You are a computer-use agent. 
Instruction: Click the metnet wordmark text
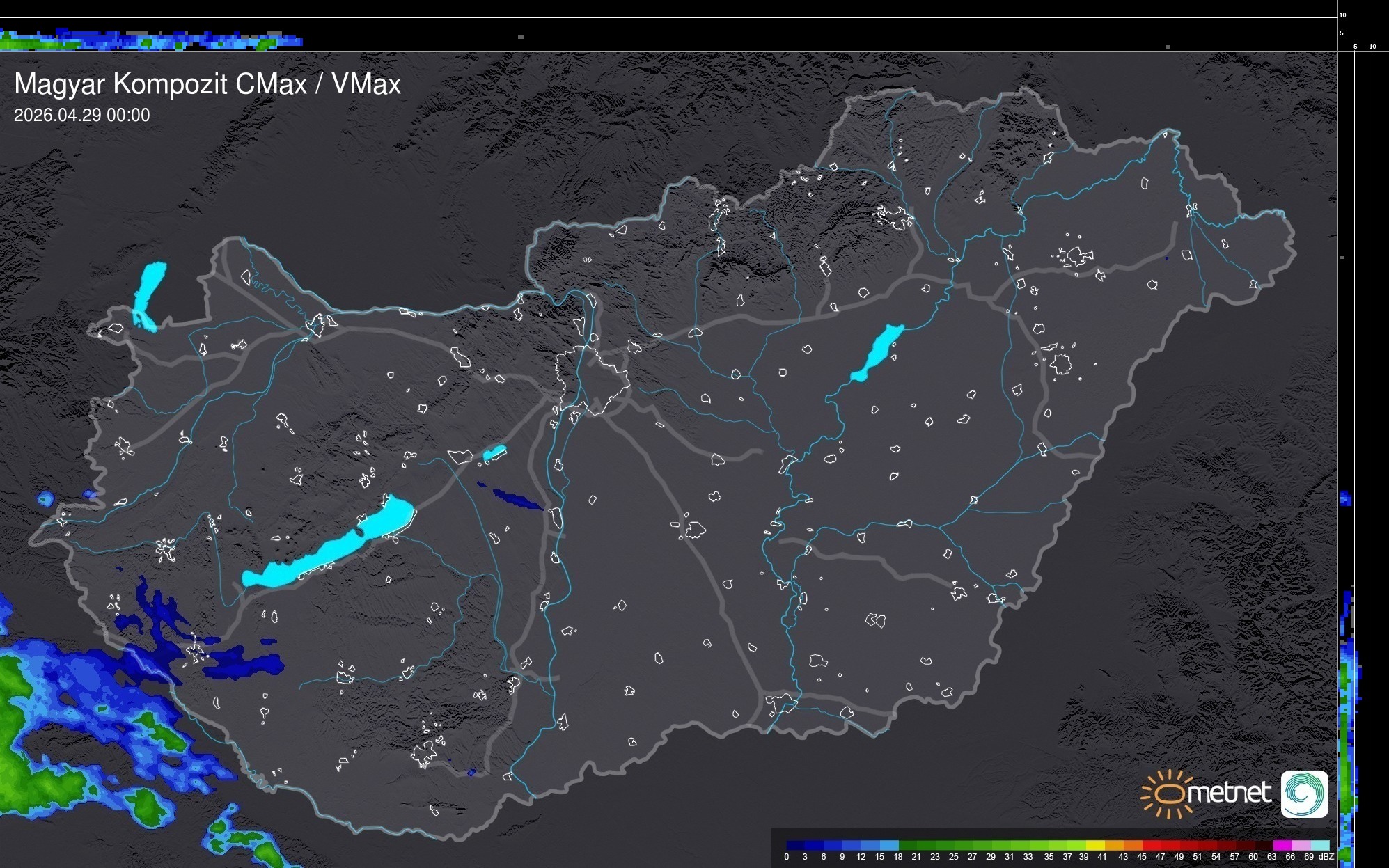[x=1229, y=794]
